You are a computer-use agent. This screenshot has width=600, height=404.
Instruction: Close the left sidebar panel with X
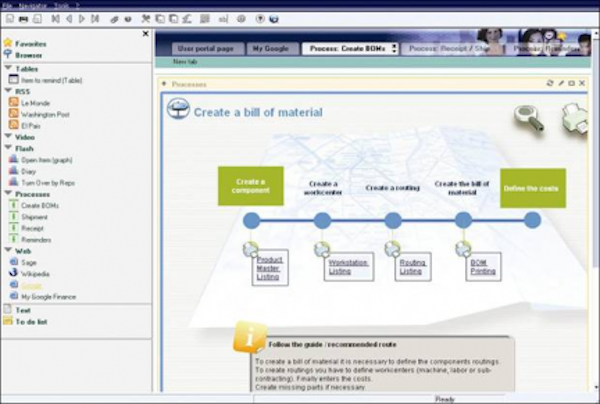point(145,34)
